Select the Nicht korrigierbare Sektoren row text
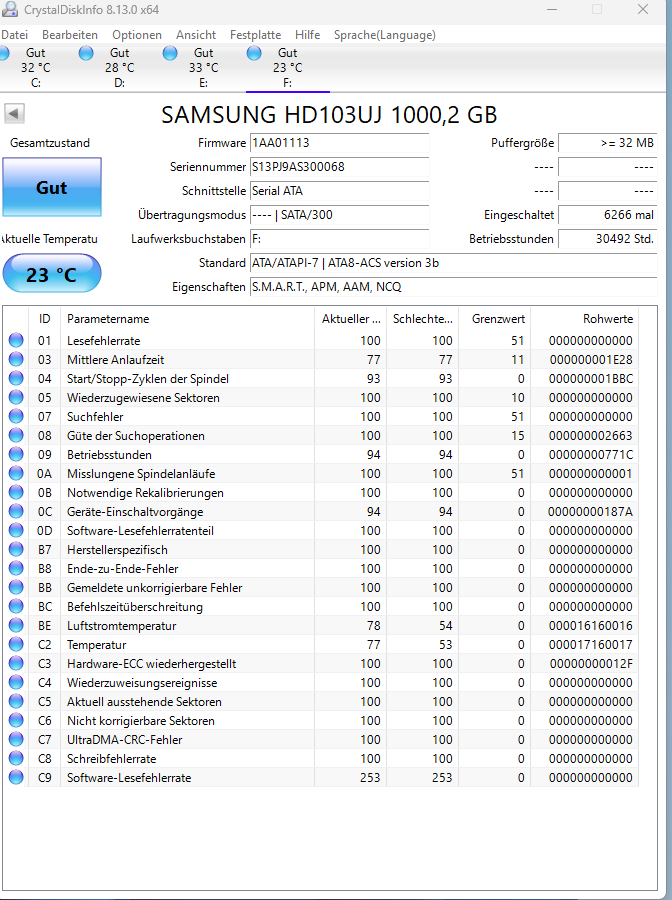Viewport: 672px width, 900px height. [141, 720]
